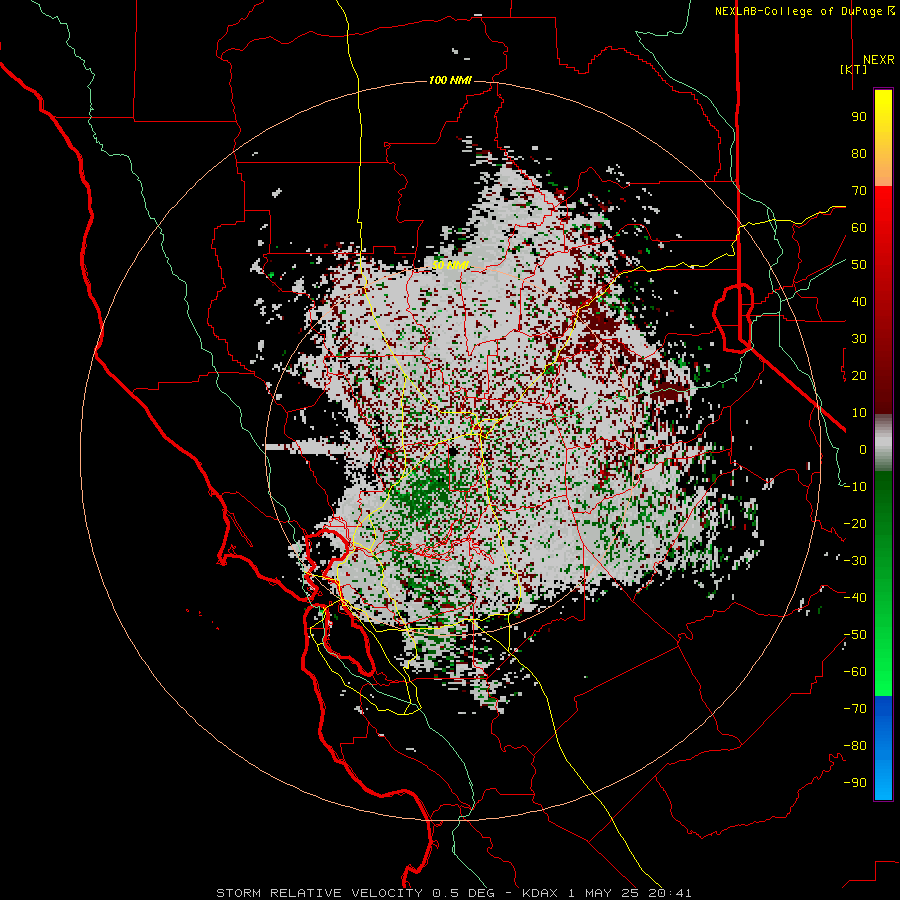This screenshot has height=900, width=900.
Task: Click the [KT] units label
Action: (853, 69)
